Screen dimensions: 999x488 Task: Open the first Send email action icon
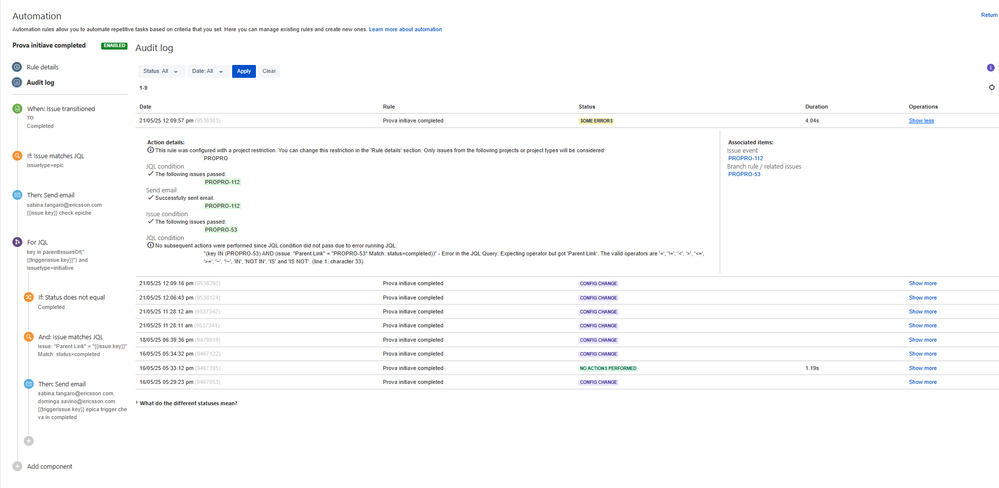pyautogui.click(x=17, y=195)
